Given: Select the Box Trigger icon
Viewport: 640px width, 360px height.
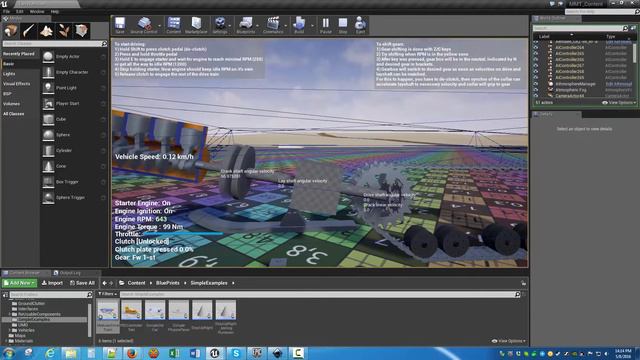Looking at the screenshot, I should 48,182.
